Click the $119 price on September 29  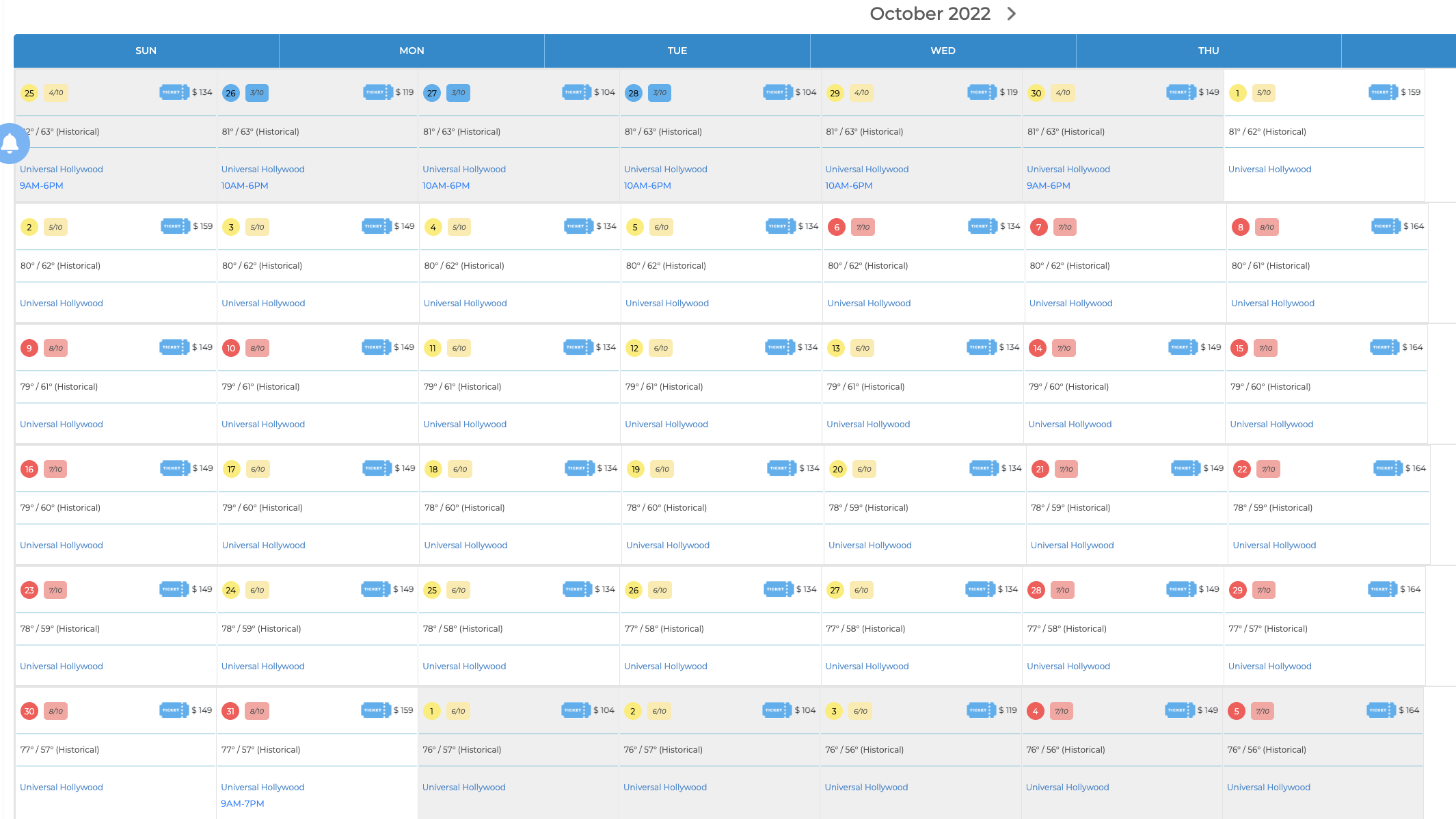click(1008, 92)
